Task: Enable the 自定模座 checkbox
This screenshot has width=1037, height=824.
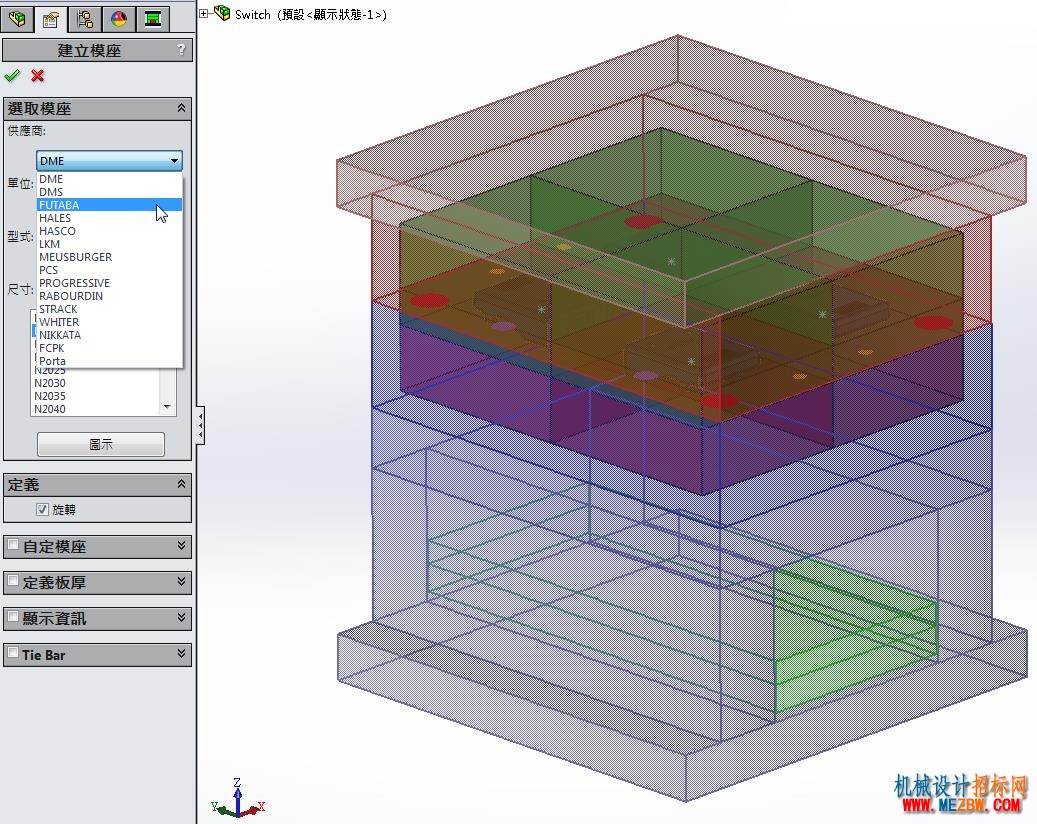Action: (x=13, y=546)
